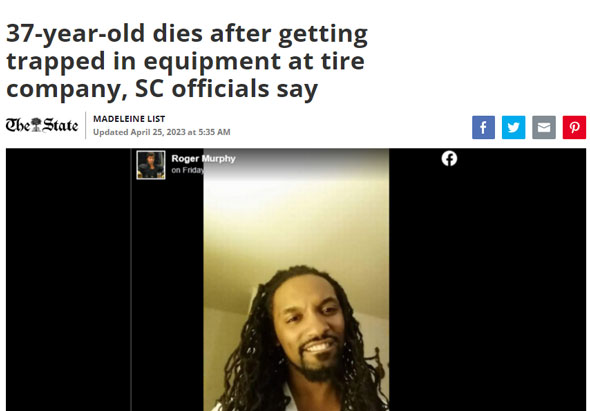590x411 pixels.
Task: Click the black area left of embedded post
Action: [x=68, y=280]
